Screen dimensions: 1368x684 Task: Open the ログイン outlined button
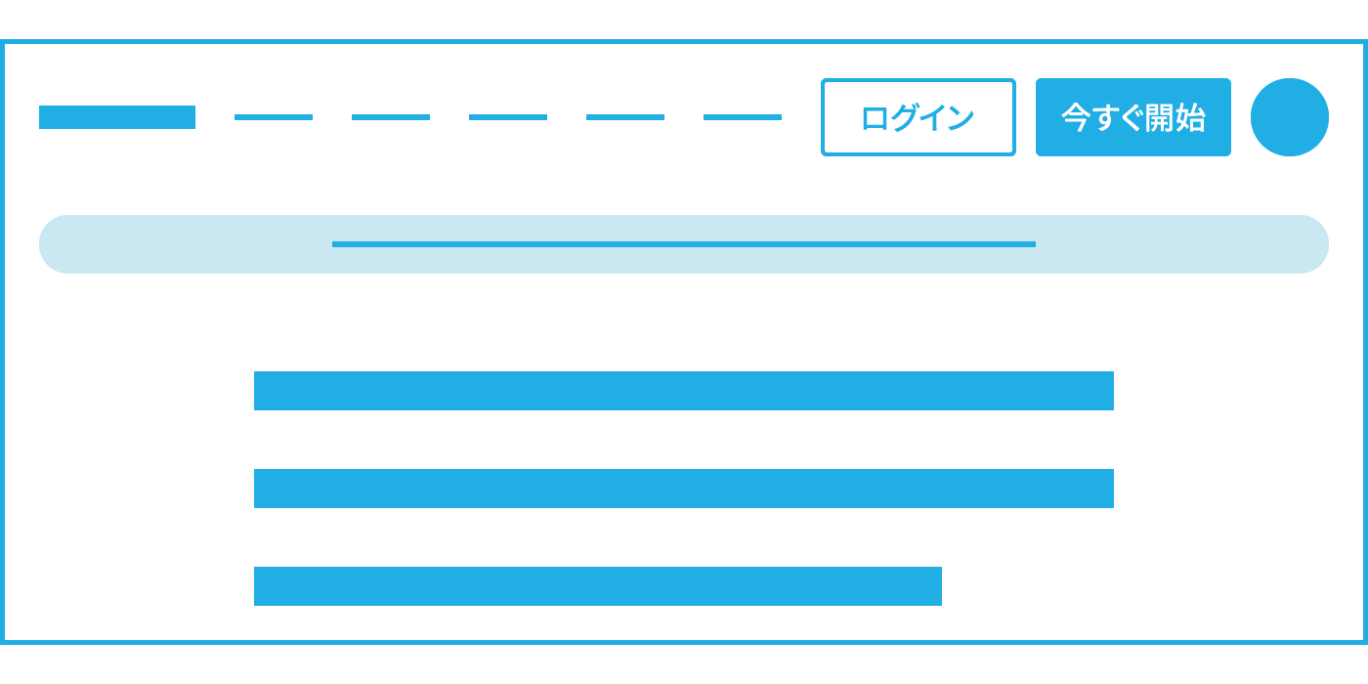(918, 117)
